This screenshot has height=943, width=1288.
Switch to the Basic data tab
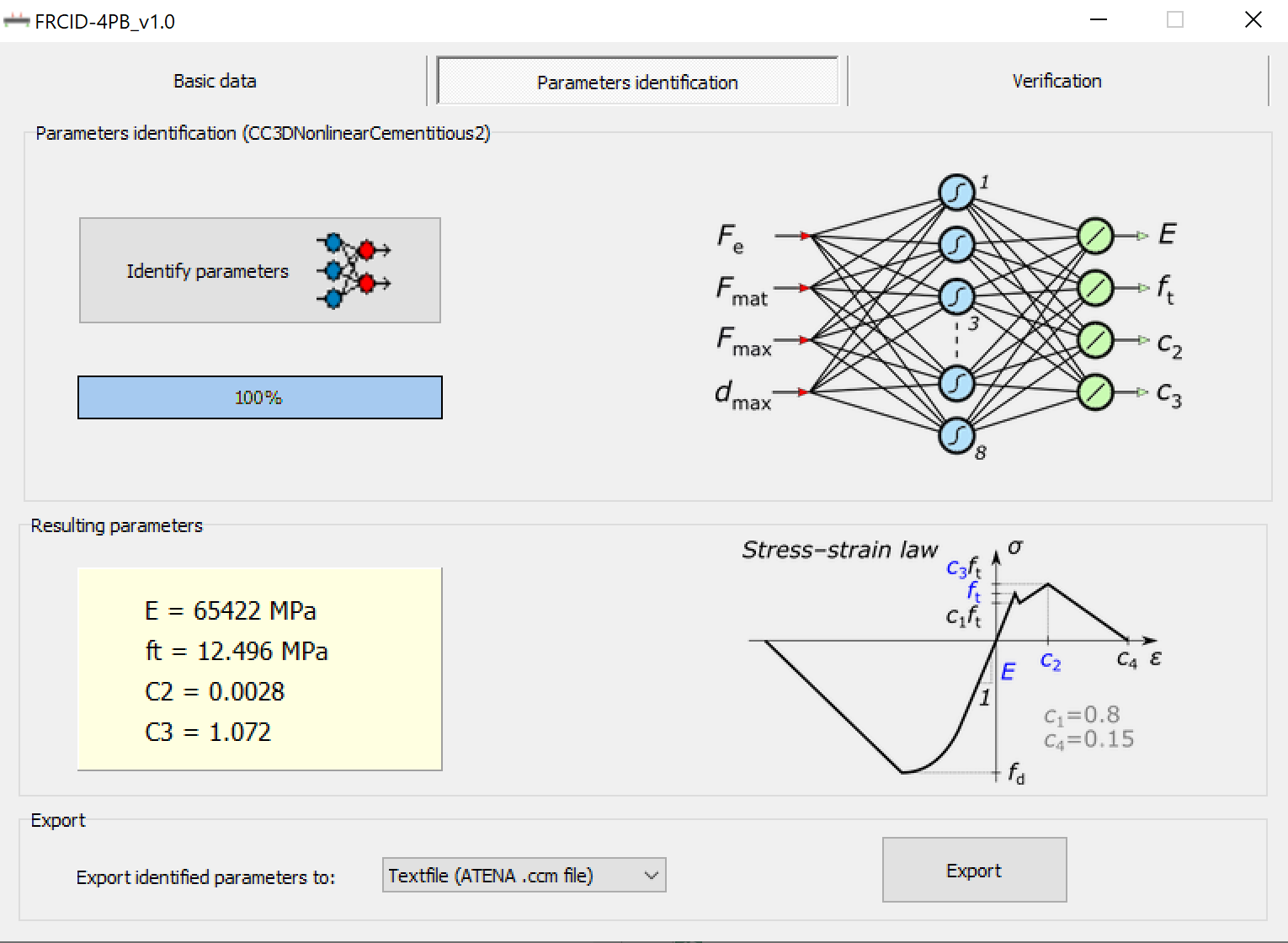(x=215, y=81)
